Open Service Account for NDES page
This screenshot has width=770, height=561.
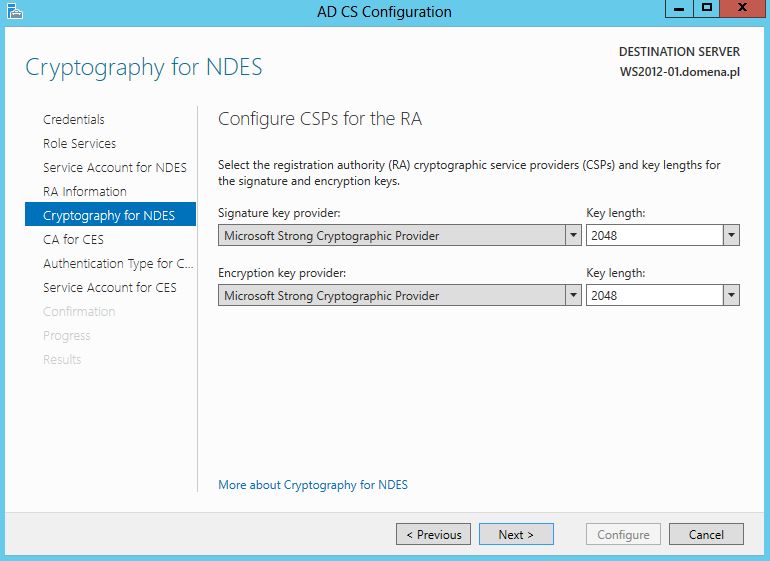pyautogui.click(x=115, y=168)
